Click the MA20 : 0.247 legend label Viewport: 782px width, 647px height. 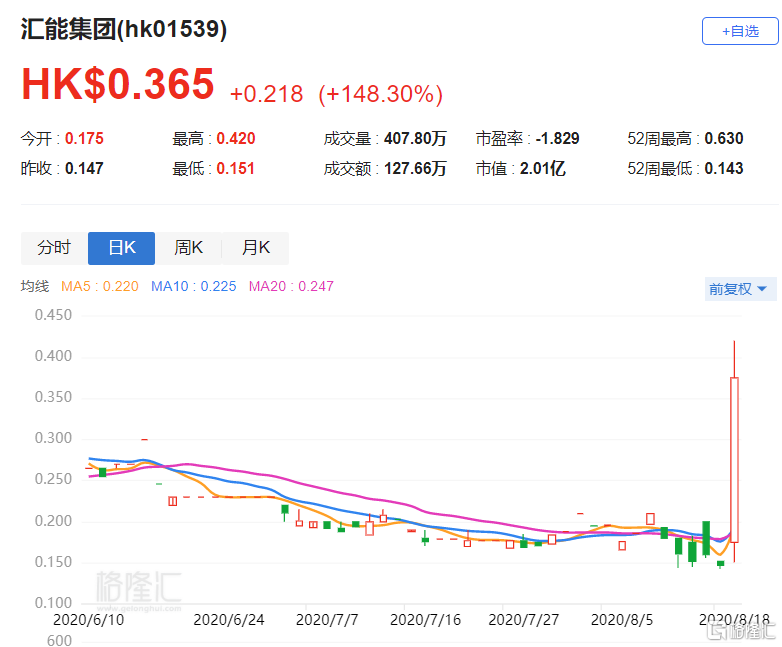[291, 286]
